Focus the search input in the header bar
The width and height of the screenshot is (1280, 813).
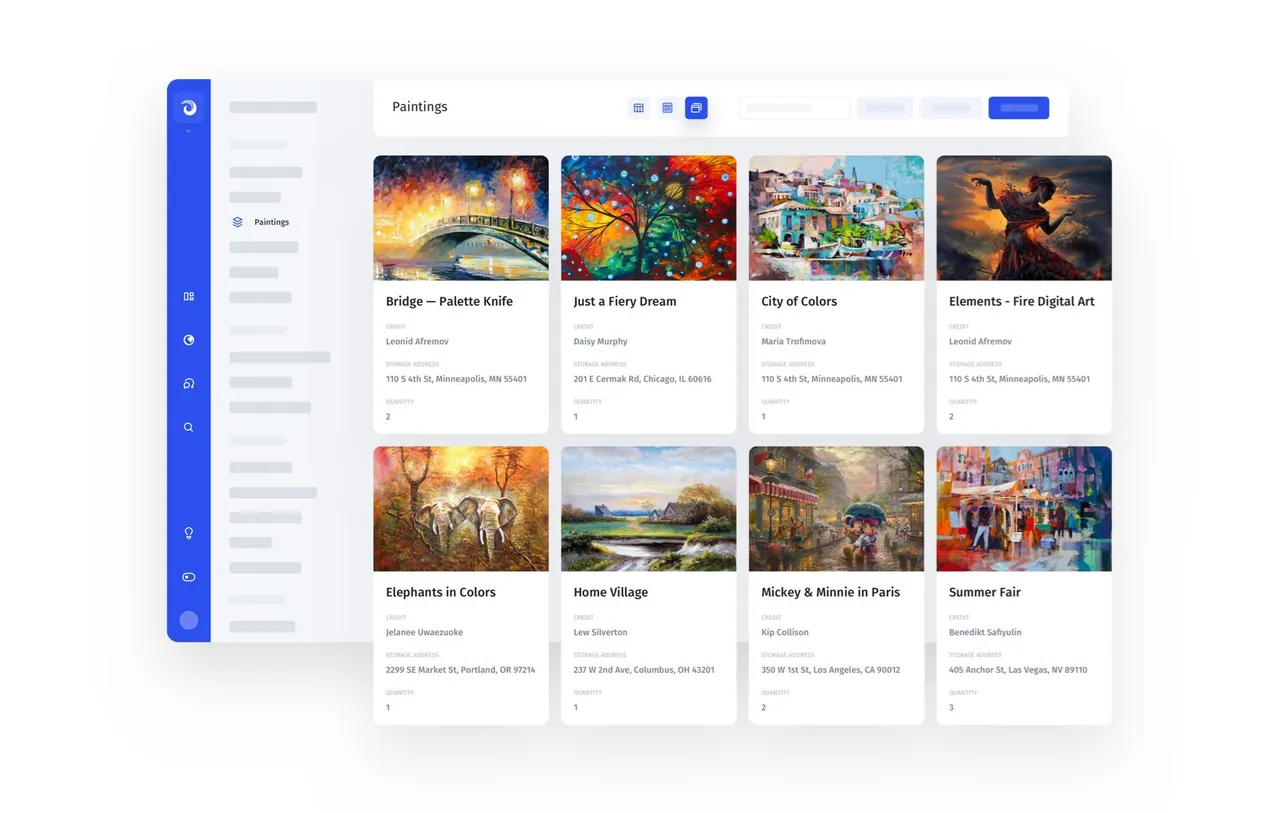click(x=794, y=108)
